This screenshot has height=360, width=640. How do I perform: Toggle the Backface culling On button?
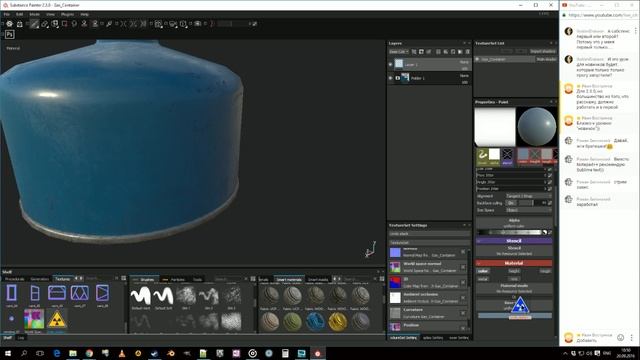click(x=511, y=203)
